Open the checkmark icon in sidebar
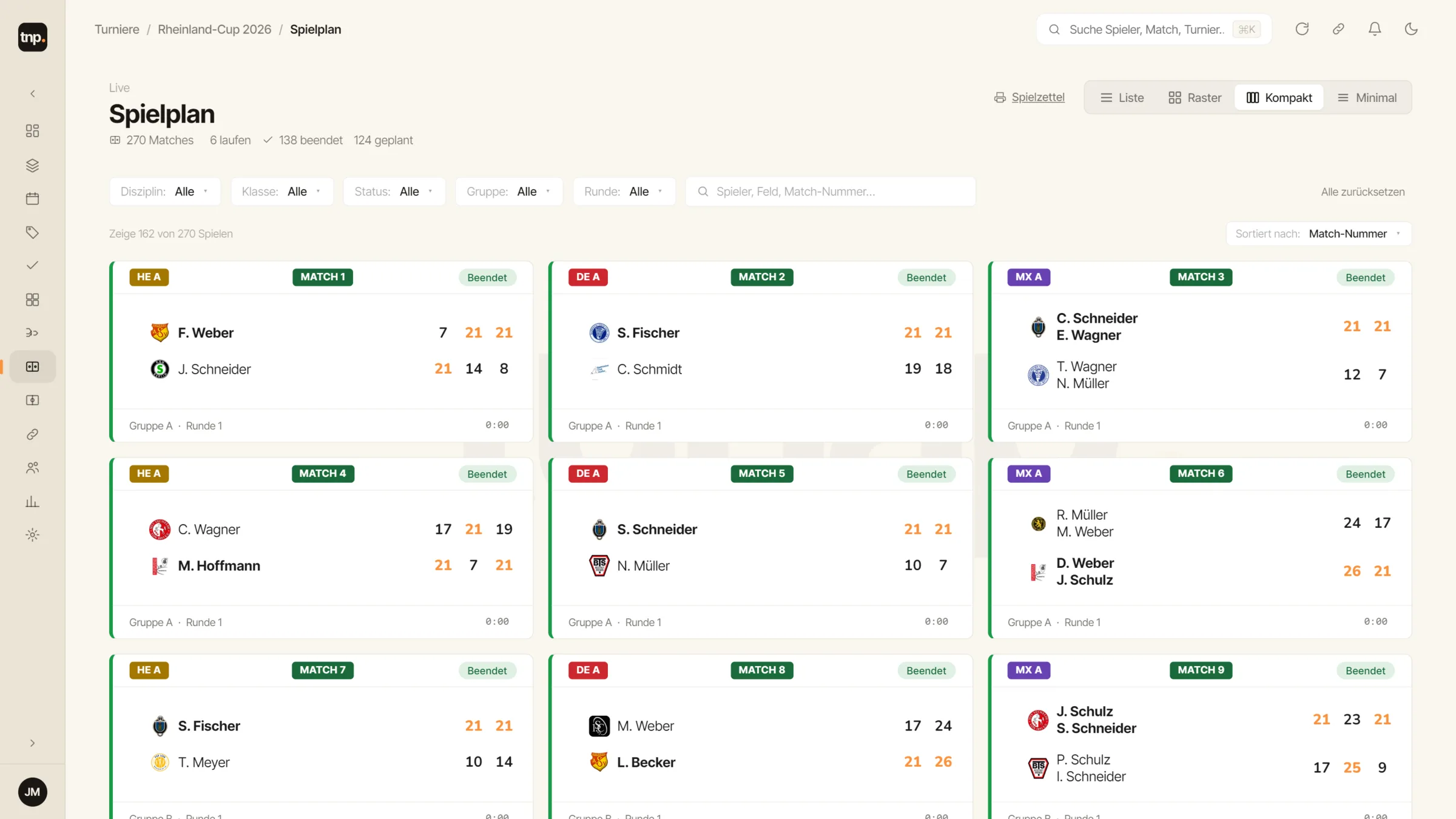This screenshot has width=1456, height=819. point(33,265)
